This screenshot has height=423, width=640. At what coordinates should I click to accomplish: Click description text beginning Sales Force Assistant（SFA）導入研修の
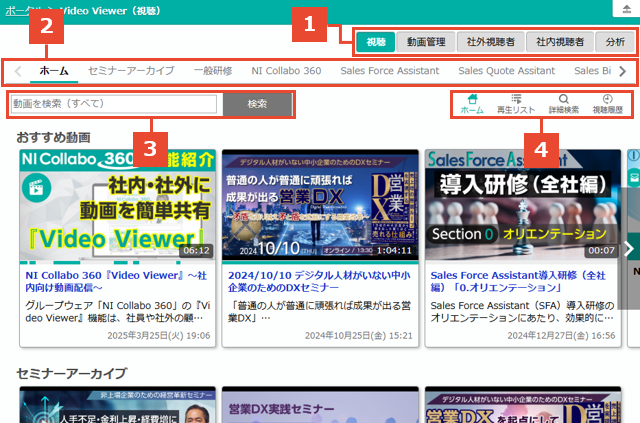pyautogui.click(x=522, y=312)
